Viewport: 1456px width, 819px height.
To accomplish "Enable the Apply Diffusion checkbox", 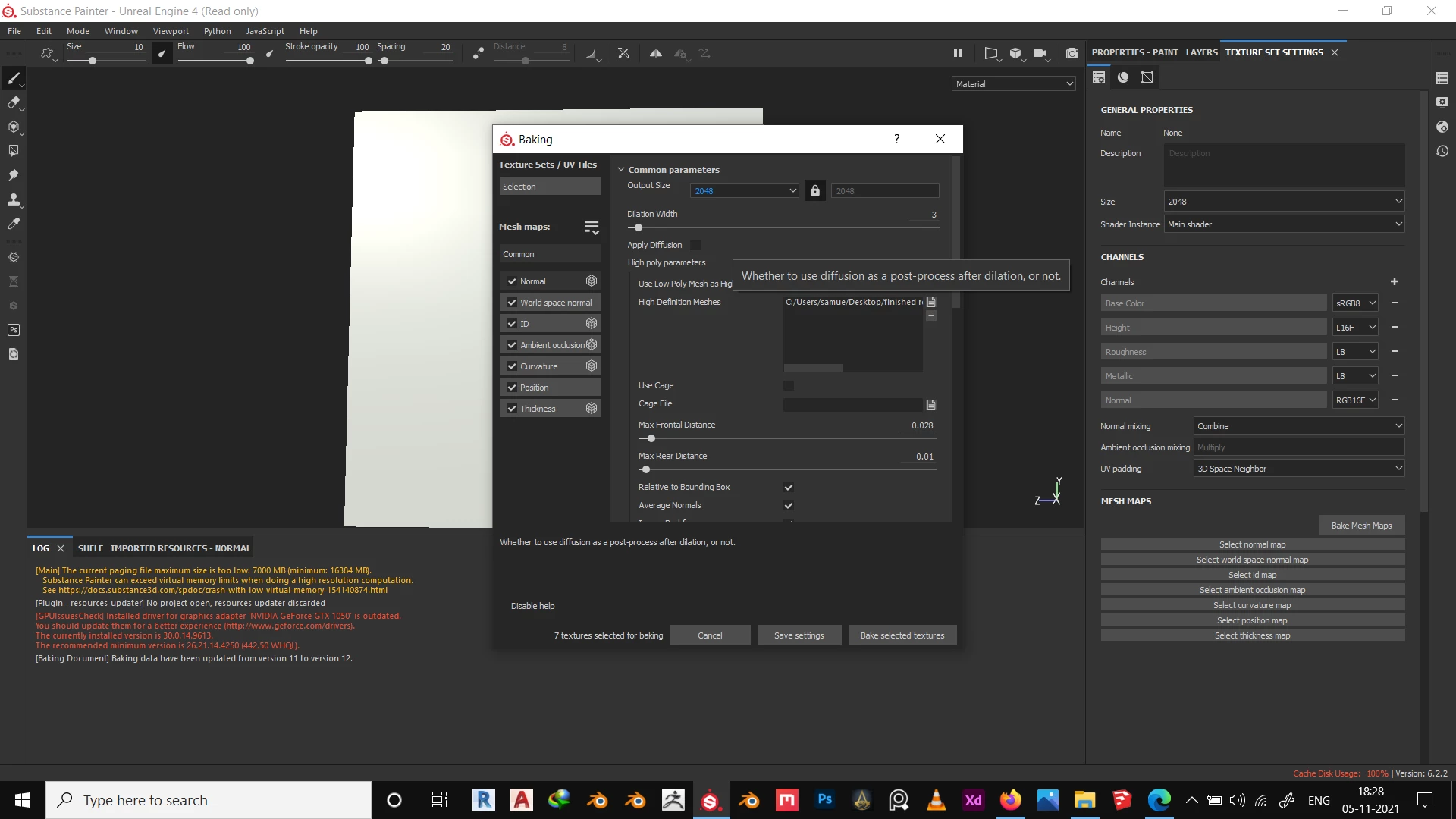I will [695, 245].
